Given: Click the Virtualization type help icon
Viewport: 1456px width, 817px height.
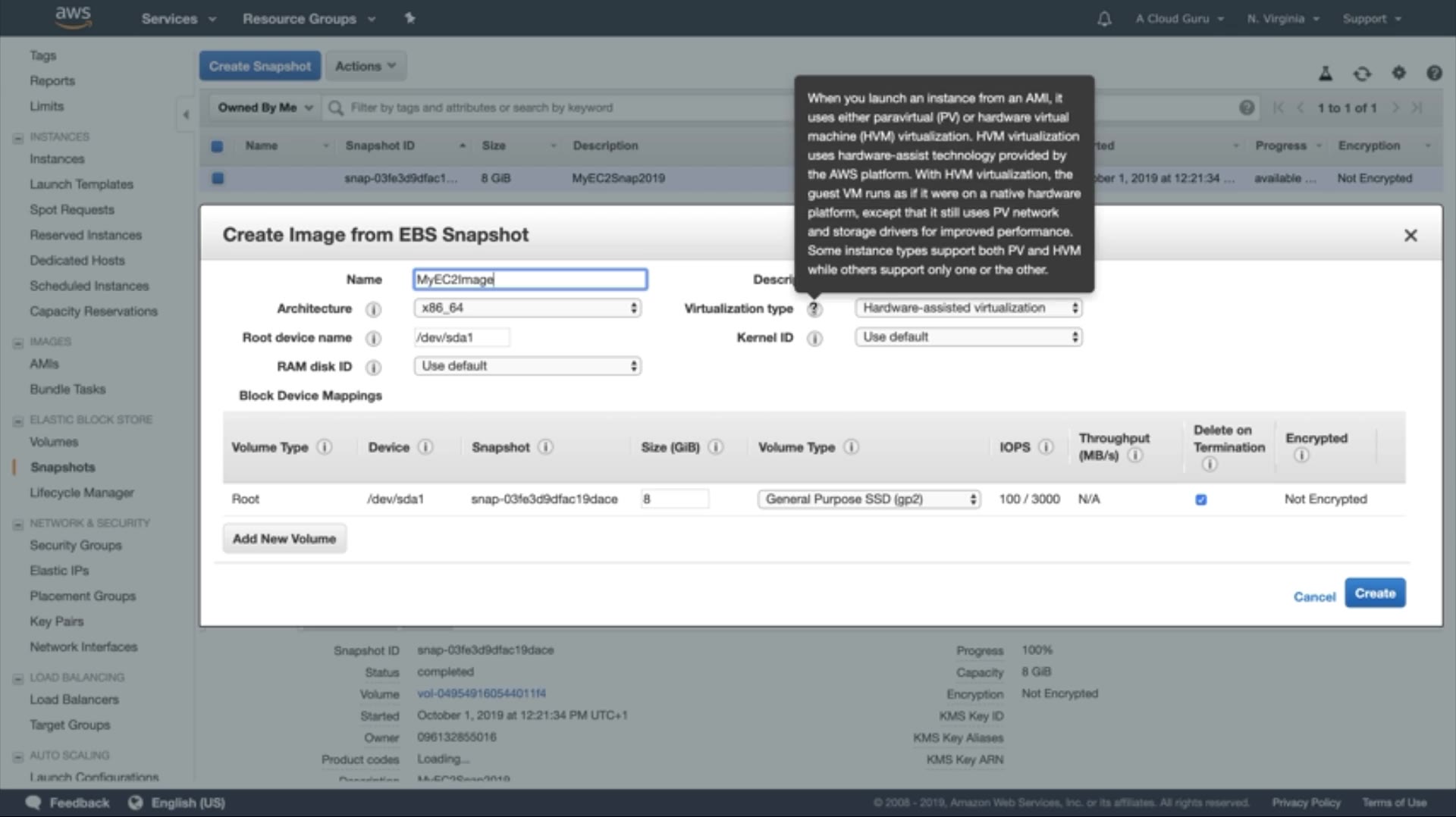Looking at the screenshot, I should coord(814,309).
